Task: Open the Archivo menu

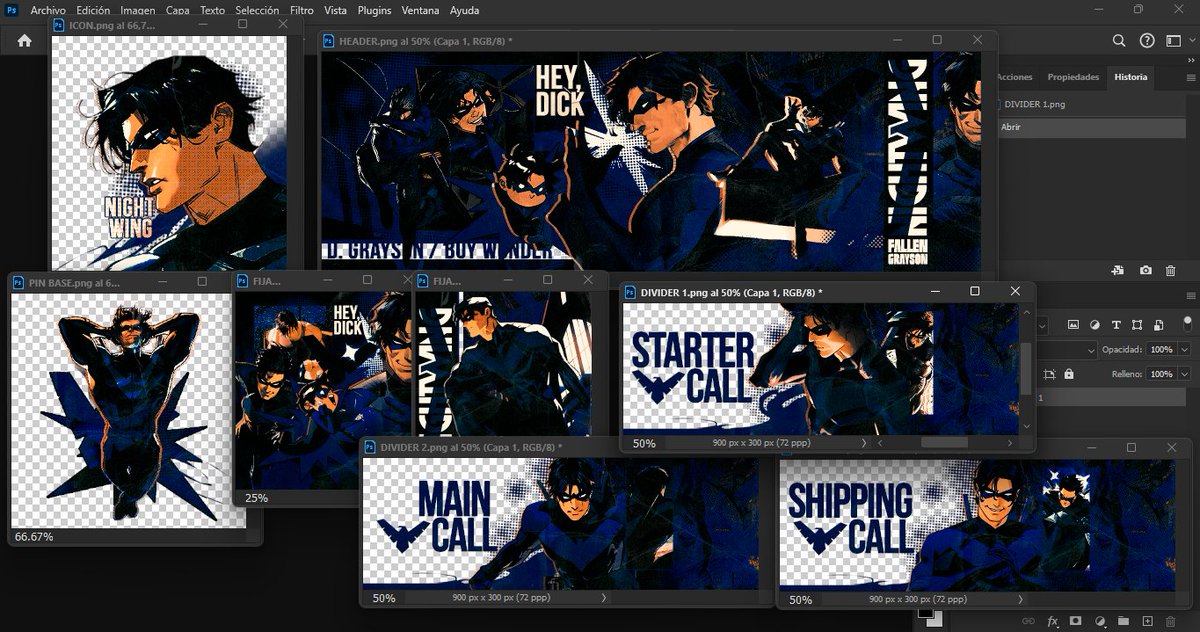Action: pyautogui.click(x=48, y=11)
